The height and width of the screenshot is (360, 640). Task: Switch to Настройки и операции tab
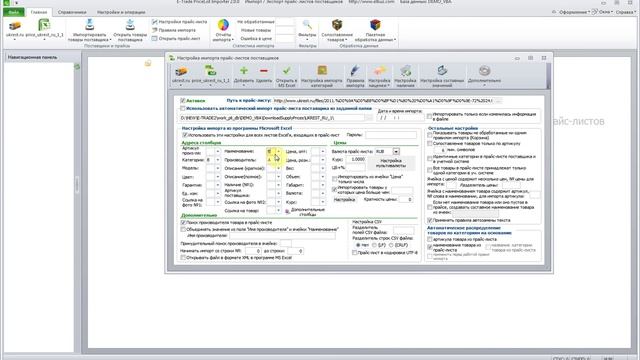(121, 12)
